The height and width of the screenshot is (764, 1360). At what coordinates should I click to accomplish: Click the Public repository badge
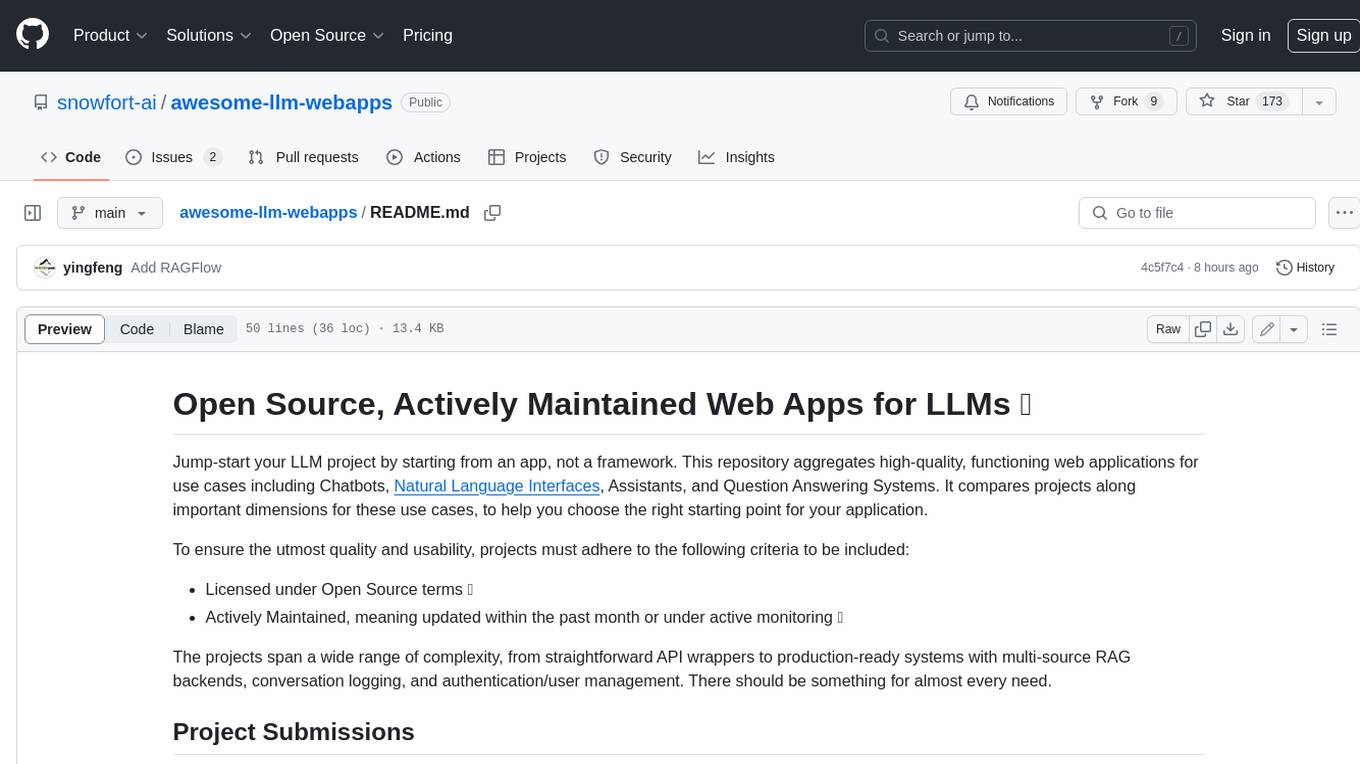pyautogui.click(x=426, y=102)
